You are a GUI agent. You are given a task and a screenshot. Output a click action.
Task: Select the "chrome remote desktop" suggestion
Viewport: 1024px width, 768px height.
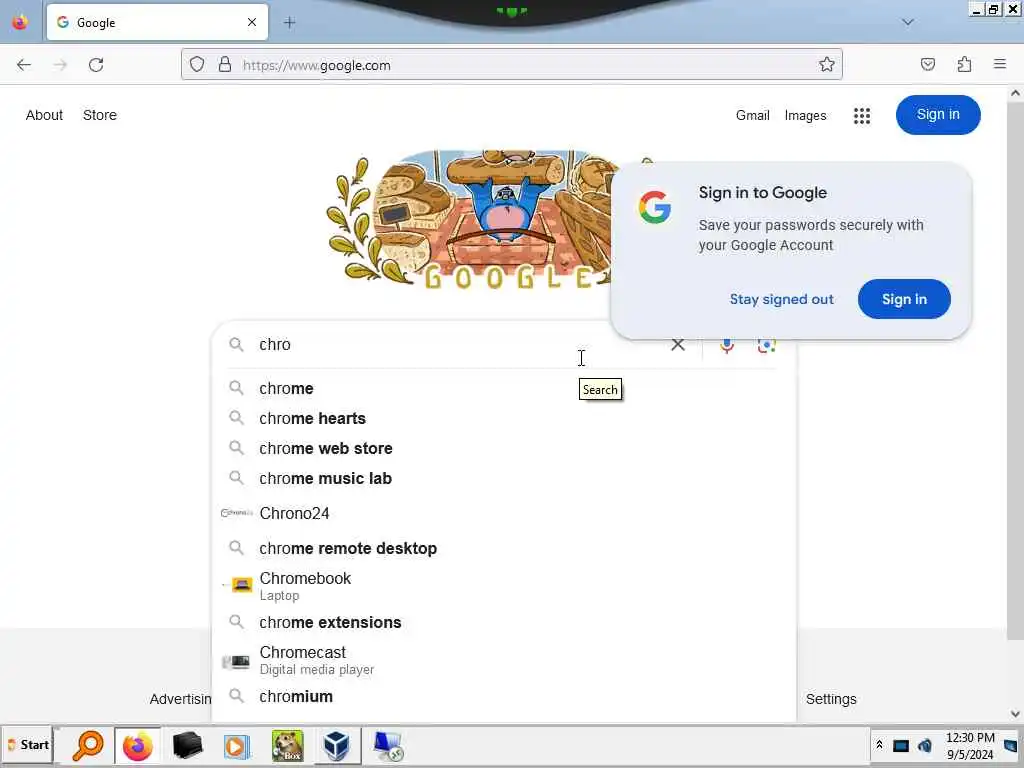pos(503,549)
